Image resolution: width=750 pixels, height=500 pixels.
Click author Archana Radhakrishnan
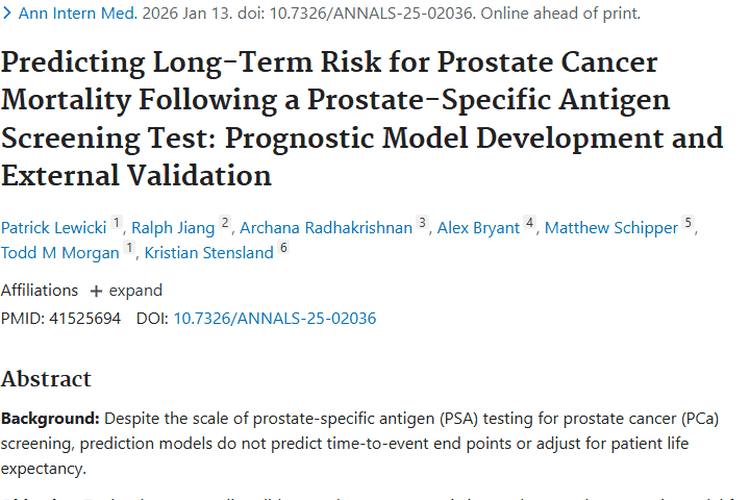(323, 228)
